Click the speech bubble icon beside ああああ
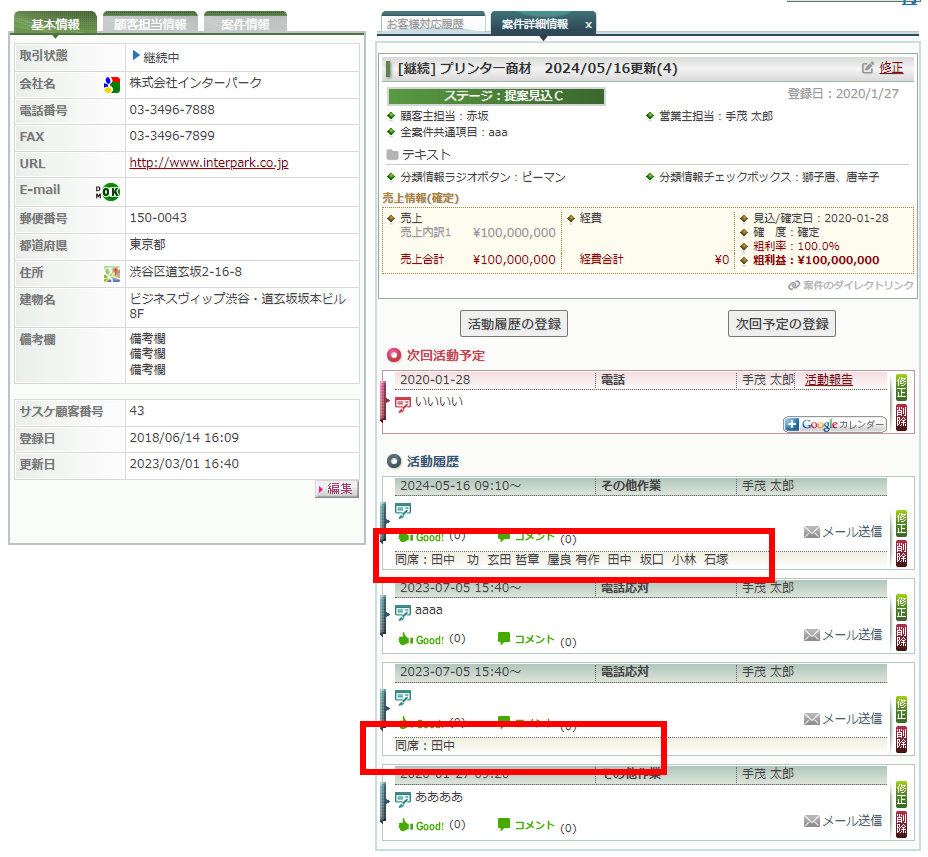The image size is (928, 857). pos(403,798)
